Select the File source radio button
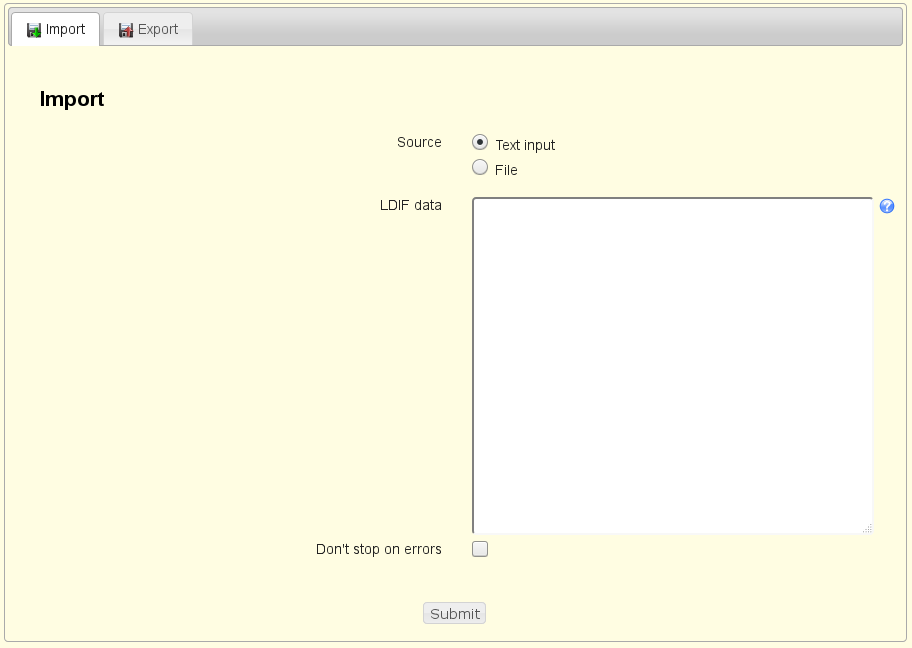912x648 pixels. [x=480, y=168]
